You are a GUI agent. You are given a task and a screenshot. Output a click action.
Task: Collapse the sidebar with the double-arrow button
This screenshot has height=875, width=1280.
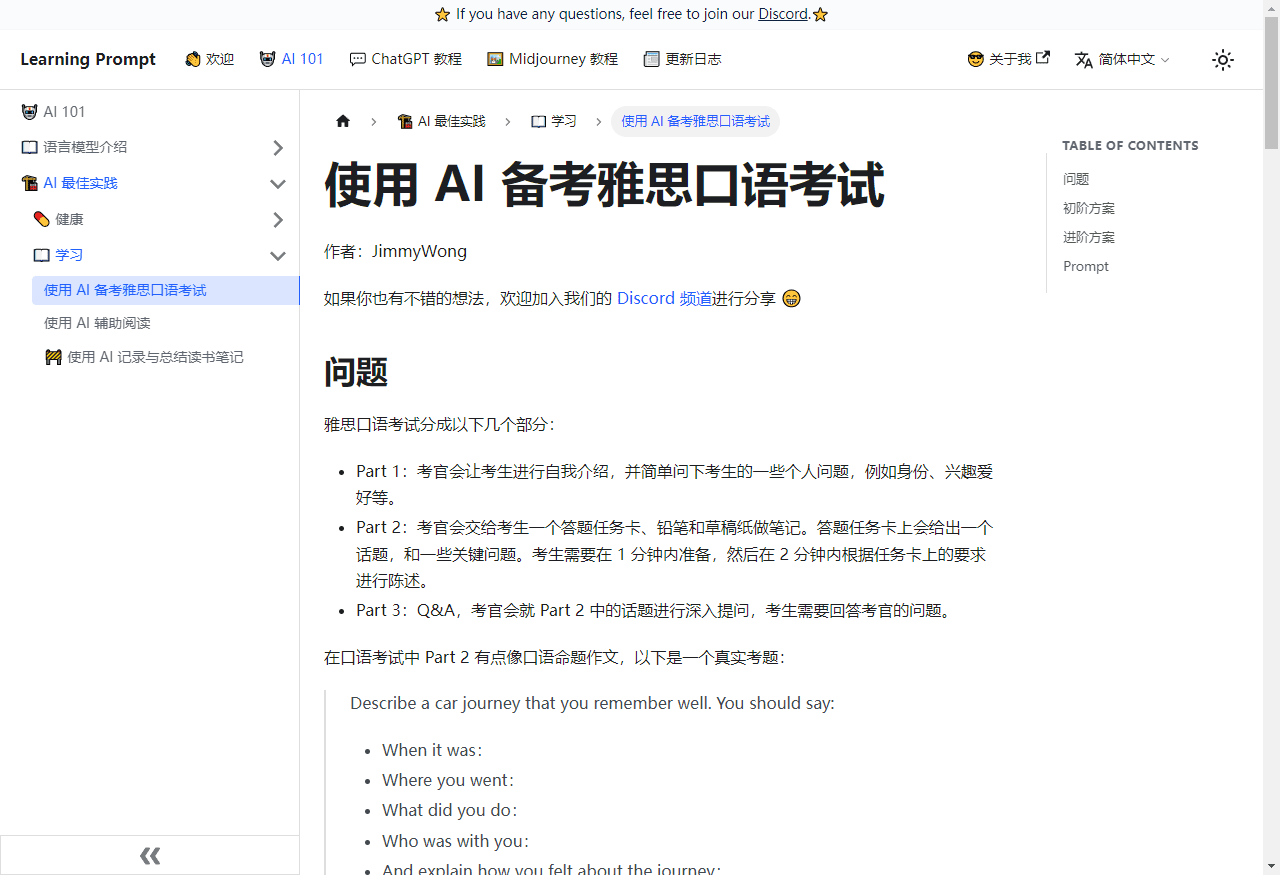tap(149, 855)
